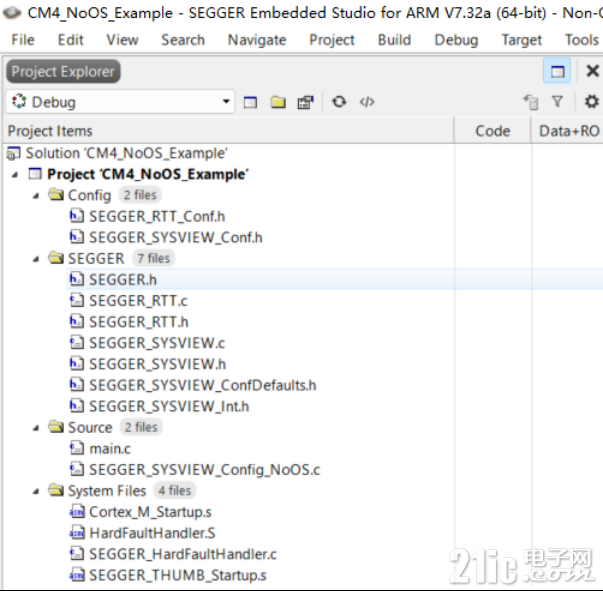603x591 pixels.
Task: Select SEGGER_THUMB_Startup.s file
Action: coord(178,575)
